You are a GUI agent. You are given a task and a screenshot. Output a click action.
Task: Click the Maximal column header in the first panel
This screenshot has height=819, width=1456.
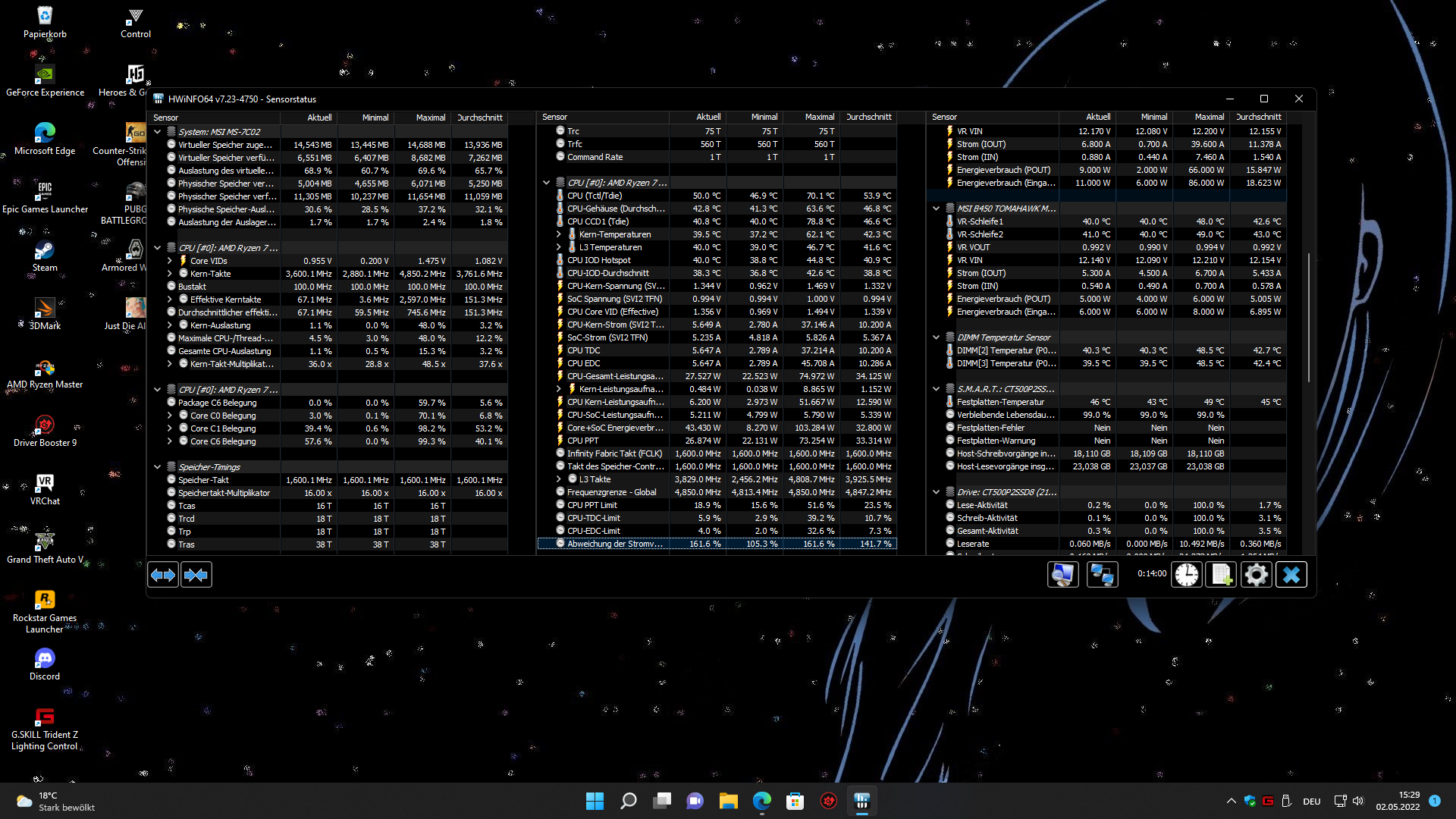coord(430,118)
